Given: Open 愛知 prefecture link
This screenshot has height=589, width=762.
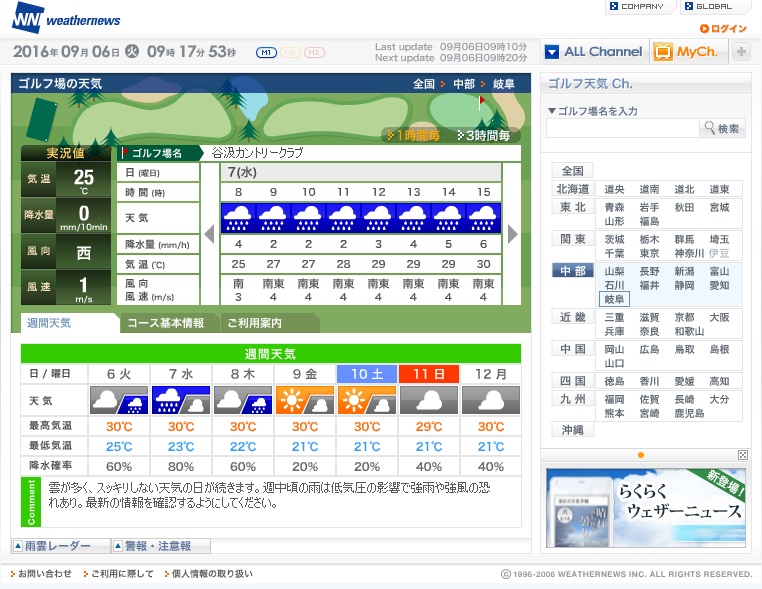Looking at the screenshot, I should tap(719, 285).
